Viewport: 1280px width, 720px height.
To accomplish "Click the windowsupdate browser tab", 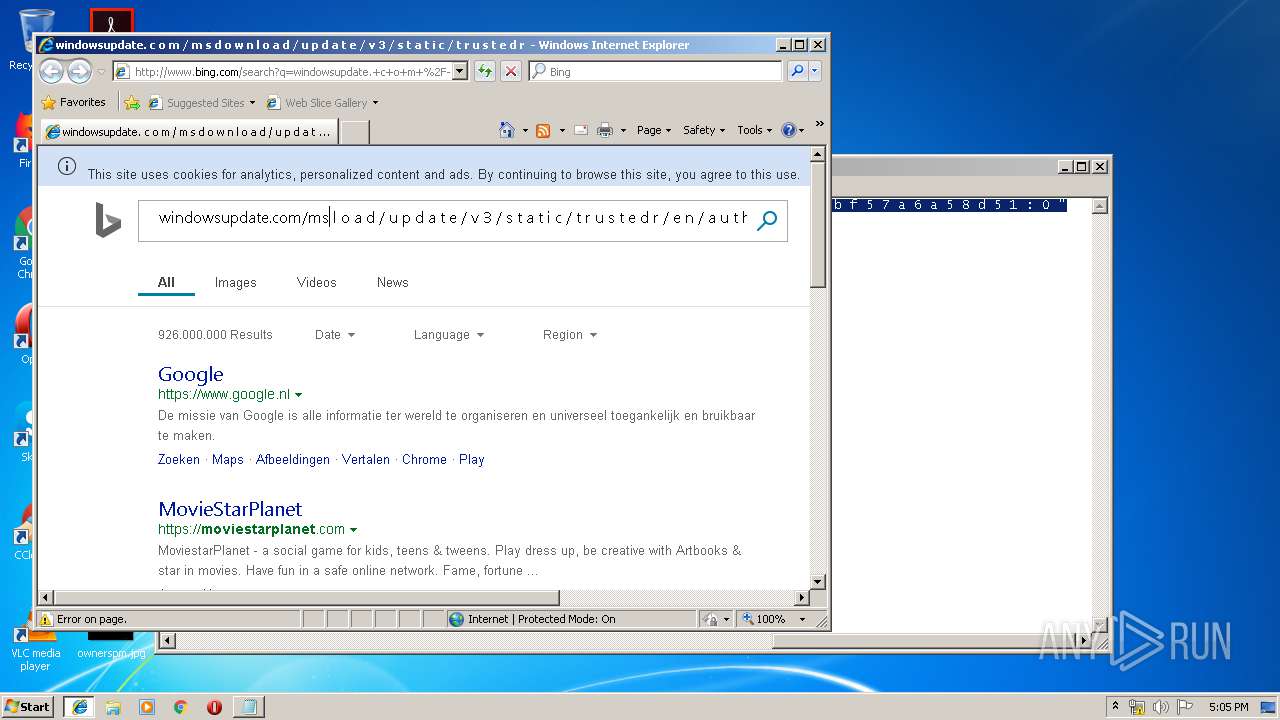I will click(189, 131).
